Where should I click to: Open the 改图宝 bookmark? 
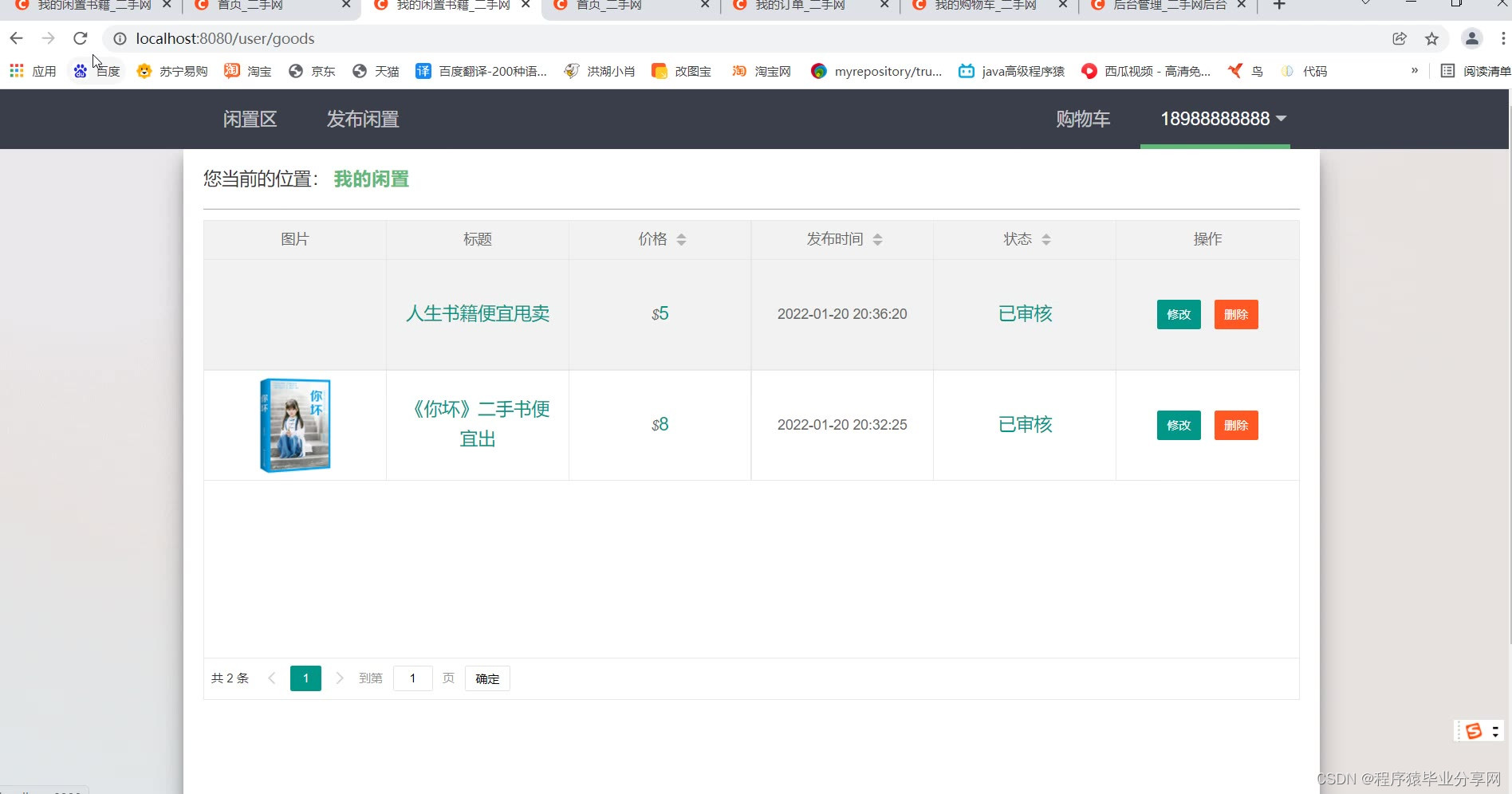[x=682, y=71]
